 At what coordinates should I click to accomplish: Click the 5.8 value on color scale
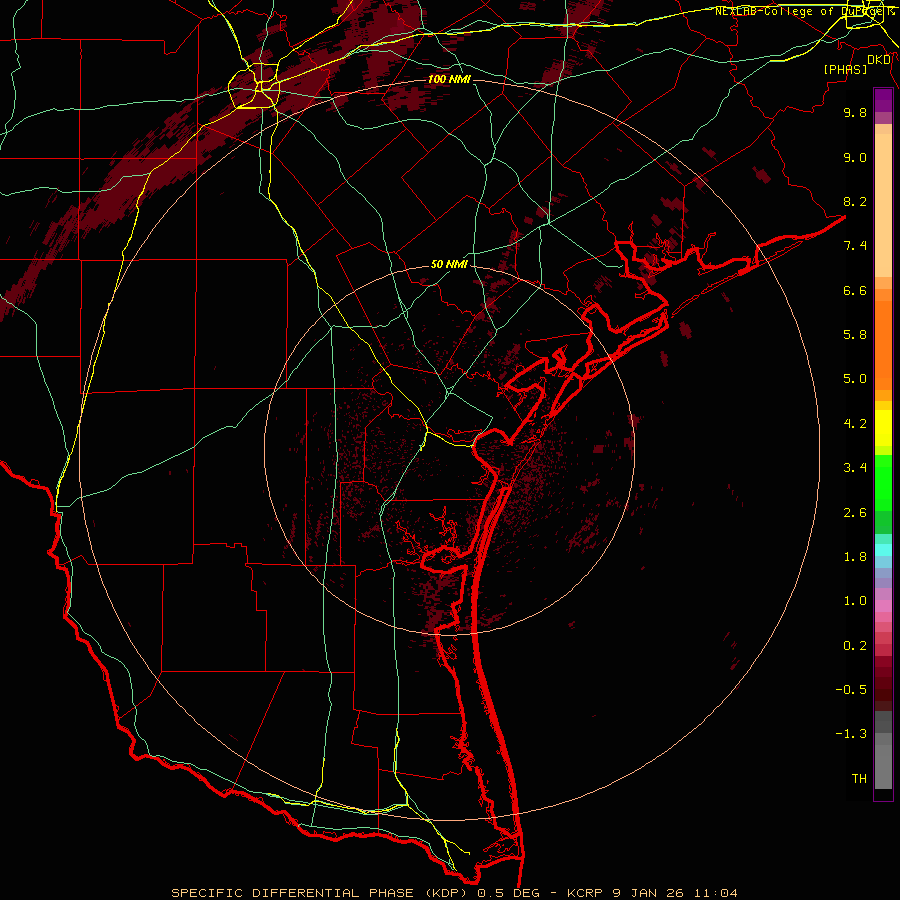(855, 335)
